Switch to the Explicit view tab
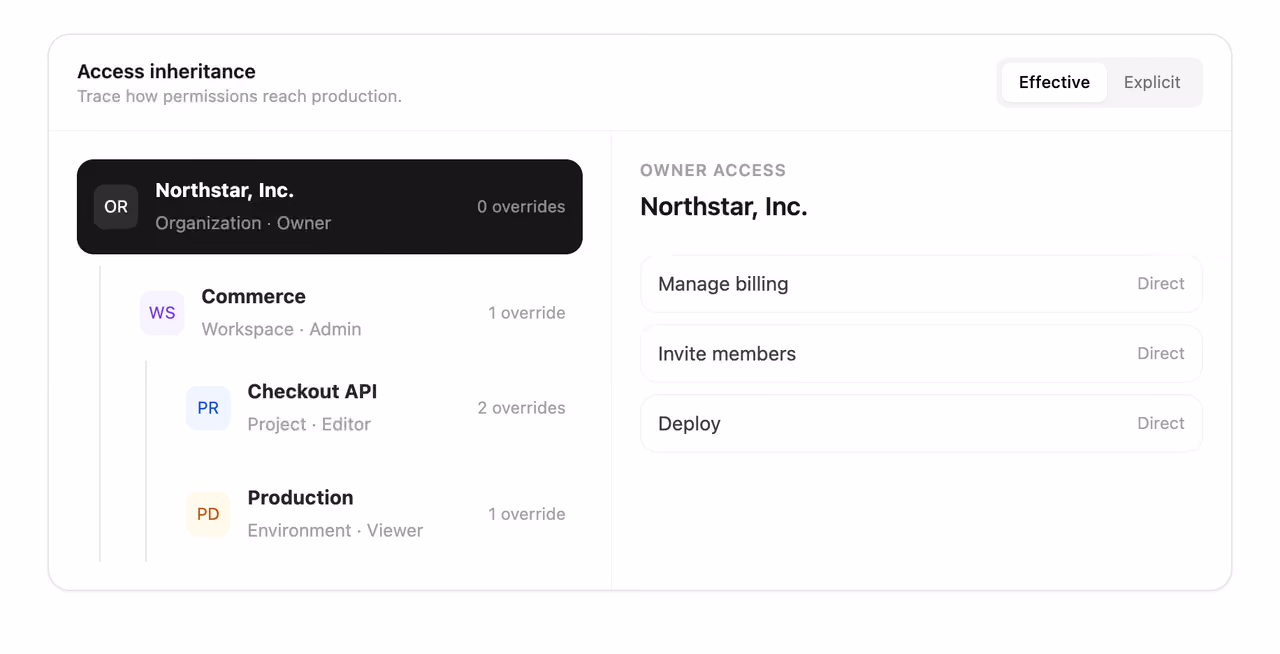 pos(1152,82)
